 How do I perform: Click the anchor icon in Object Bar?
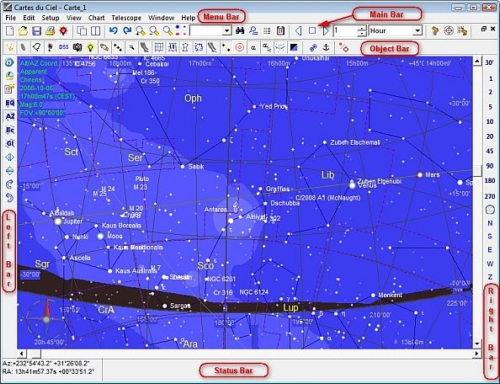326,48
